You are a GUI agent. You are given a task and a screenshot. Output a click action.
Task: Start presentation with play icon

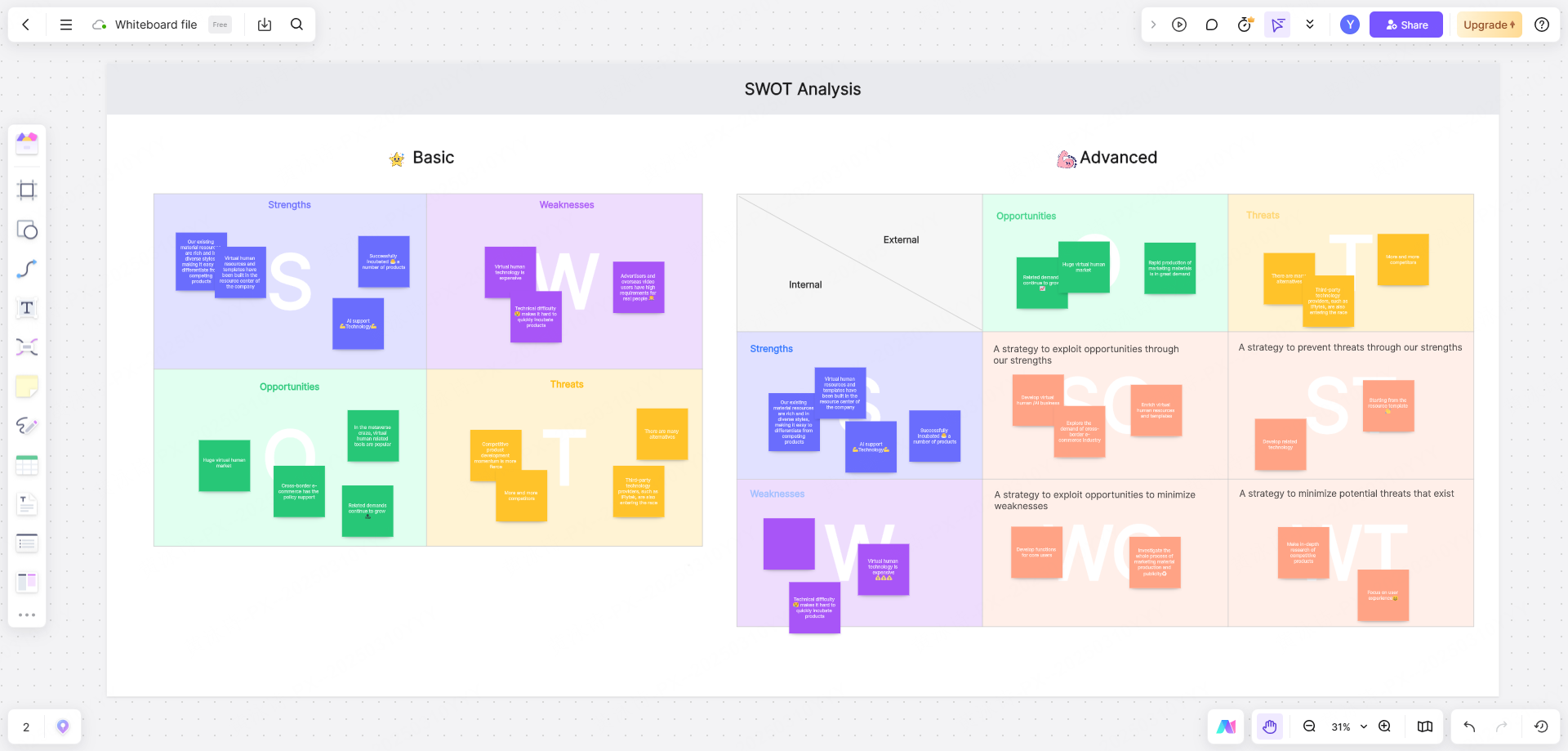1179,25
